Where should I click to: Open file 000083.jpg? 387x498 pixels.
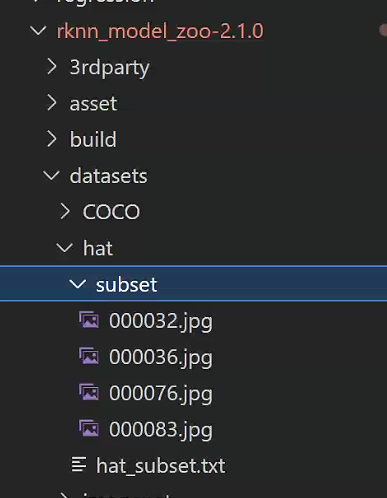[161, 430]
